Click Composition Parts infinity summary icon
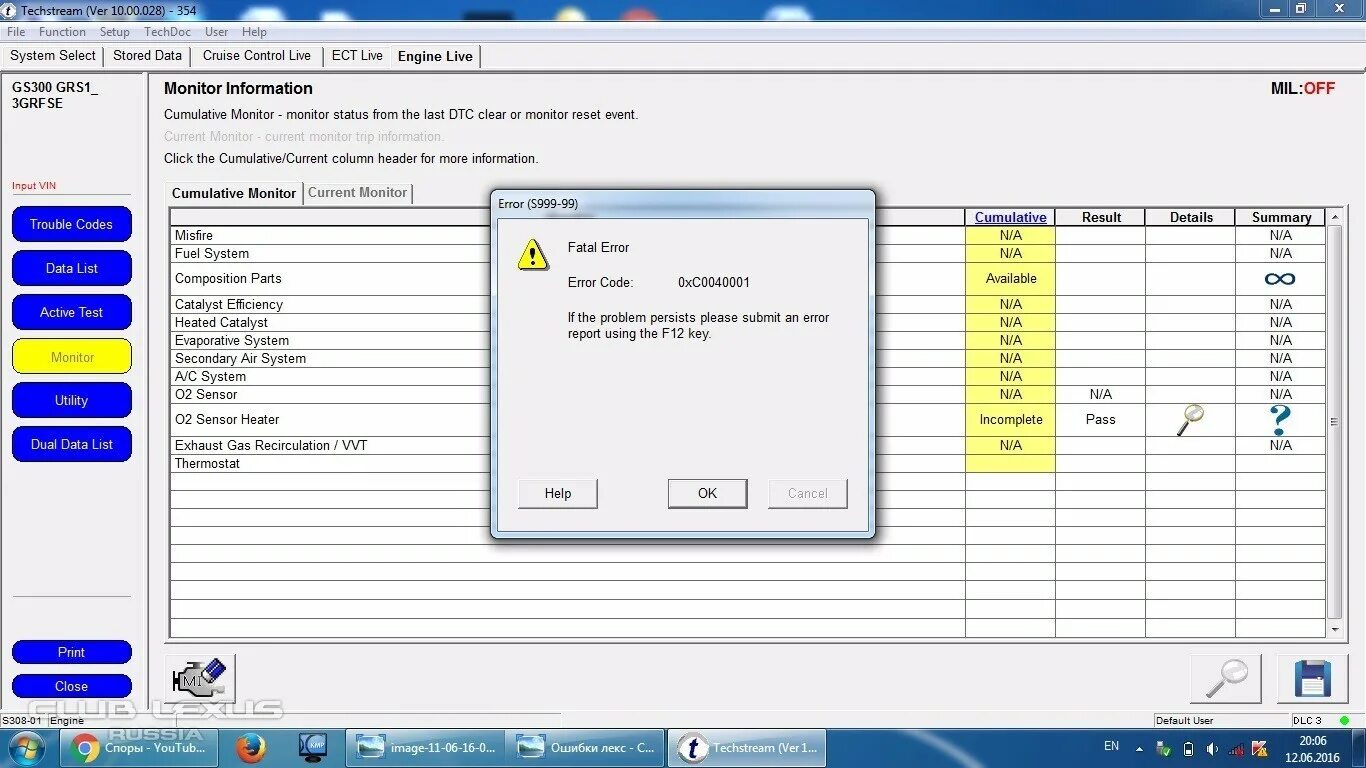1366x768 pixels. point(1280,279)
